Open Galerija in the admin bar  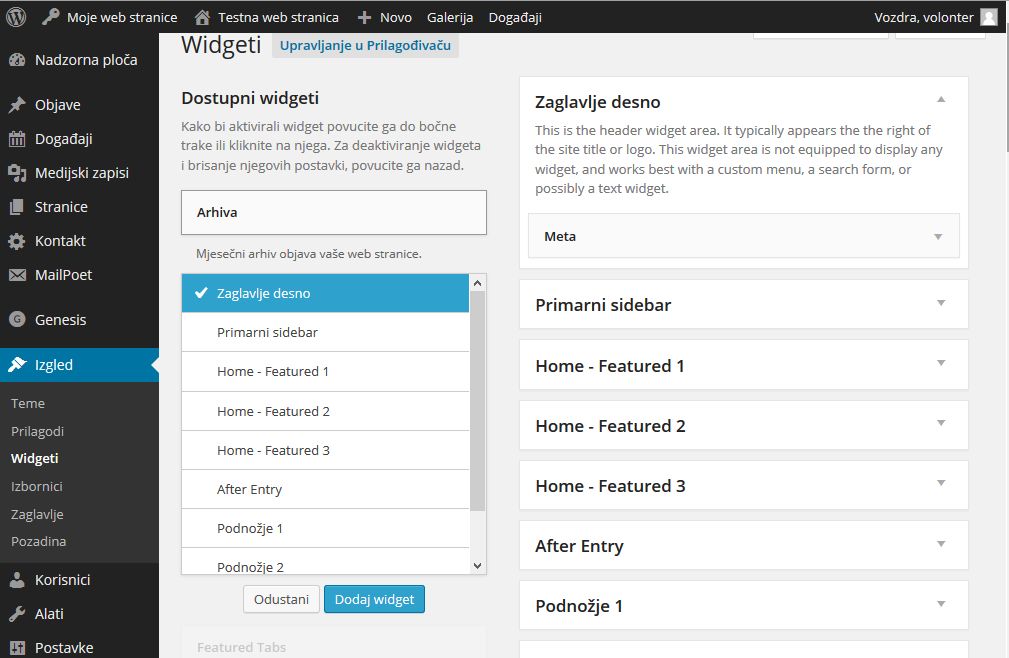pos(450,17)
